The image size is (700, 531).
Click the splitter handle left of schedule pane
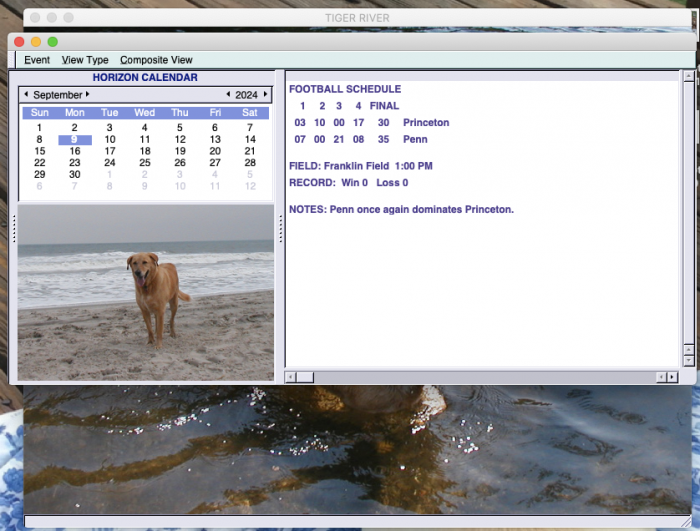click(280, 229)
